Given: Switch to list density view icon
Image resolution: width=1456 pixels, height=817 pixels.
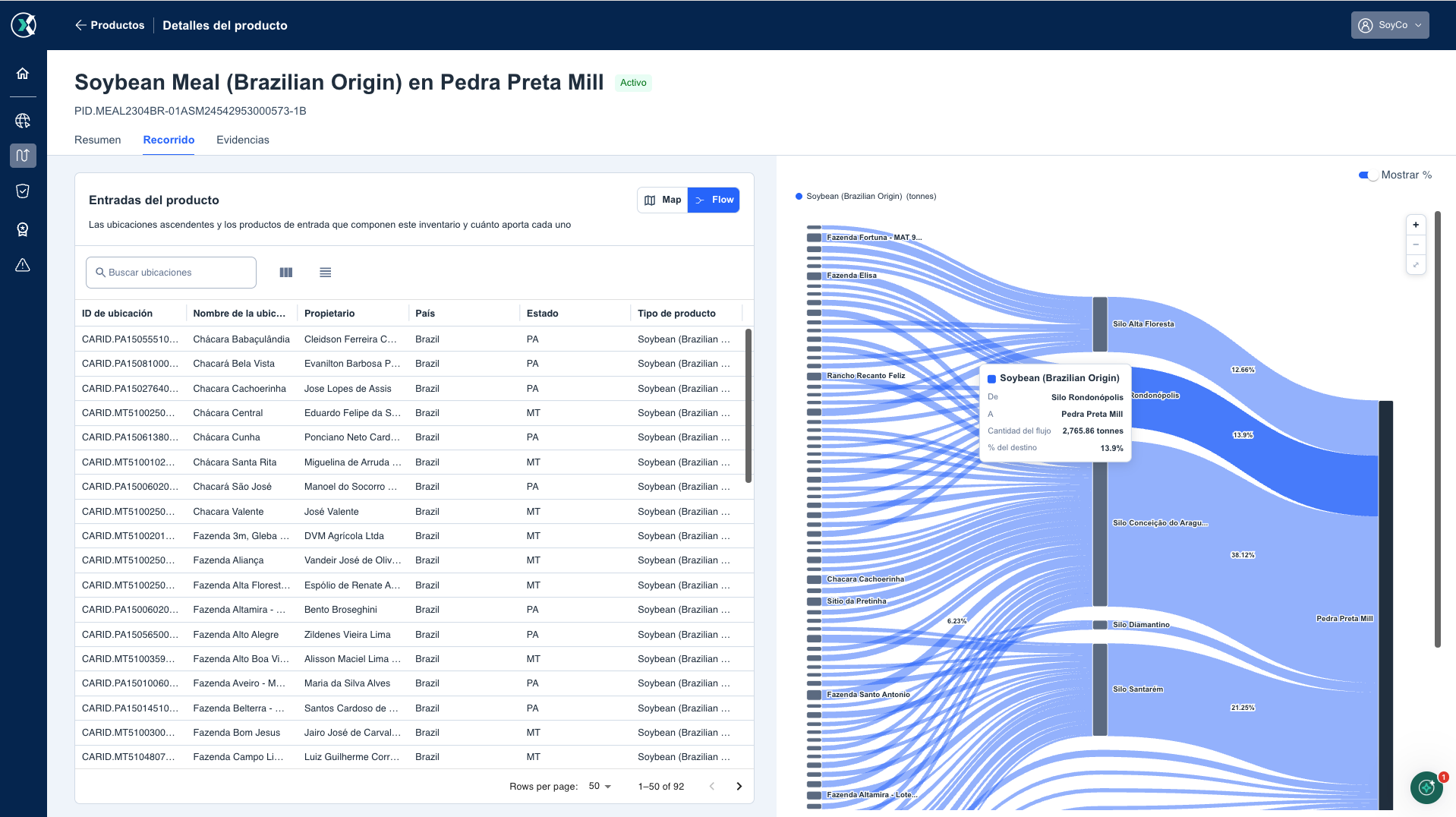Looking at the screenshot, I should [326, 273].
